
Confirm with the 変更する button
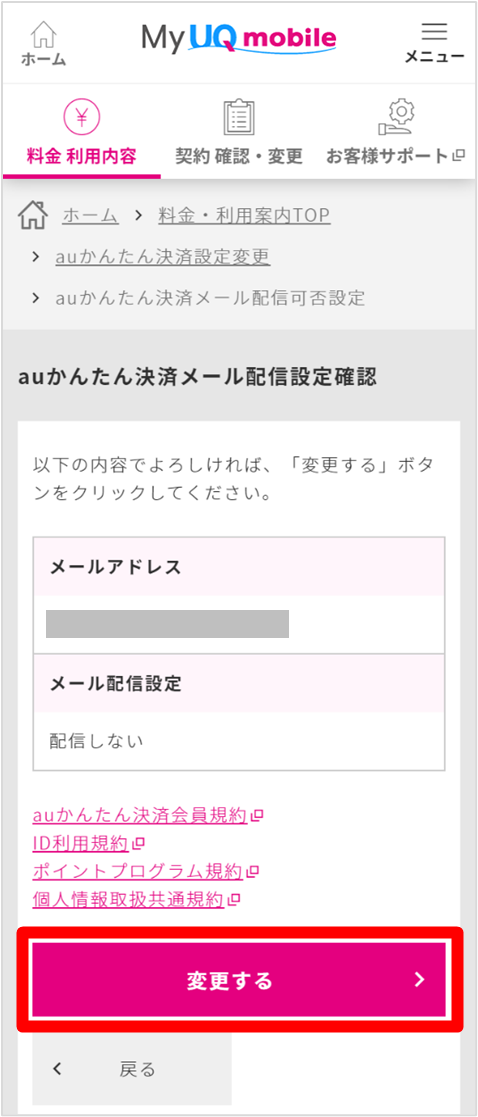tap(239, 980)
